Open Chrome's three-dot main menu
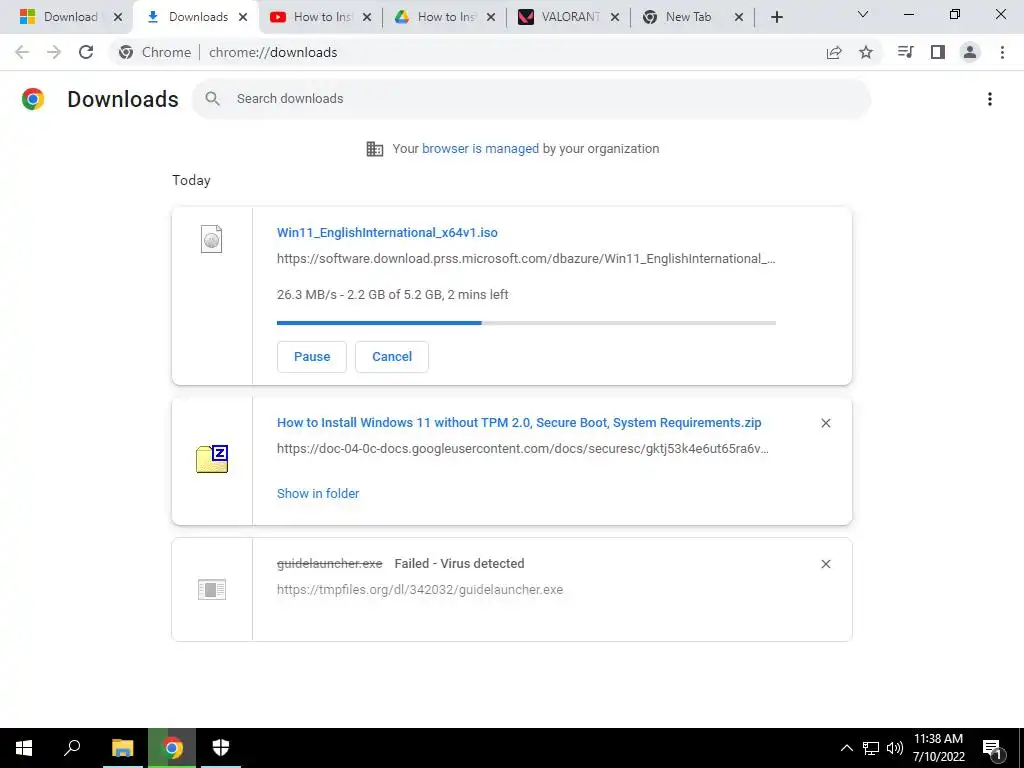The image size is (1024, 768). point(1002,52)
